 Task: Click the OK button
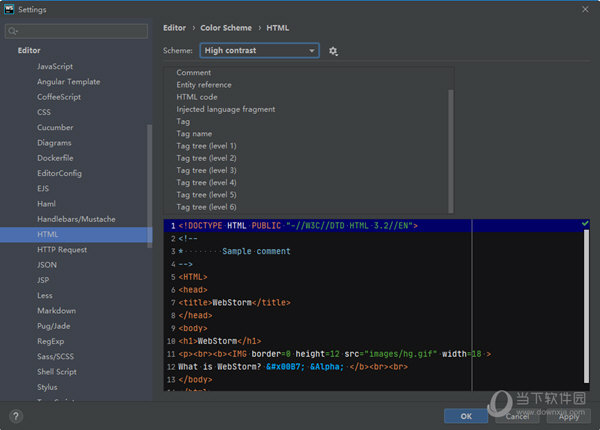(466, 416)
